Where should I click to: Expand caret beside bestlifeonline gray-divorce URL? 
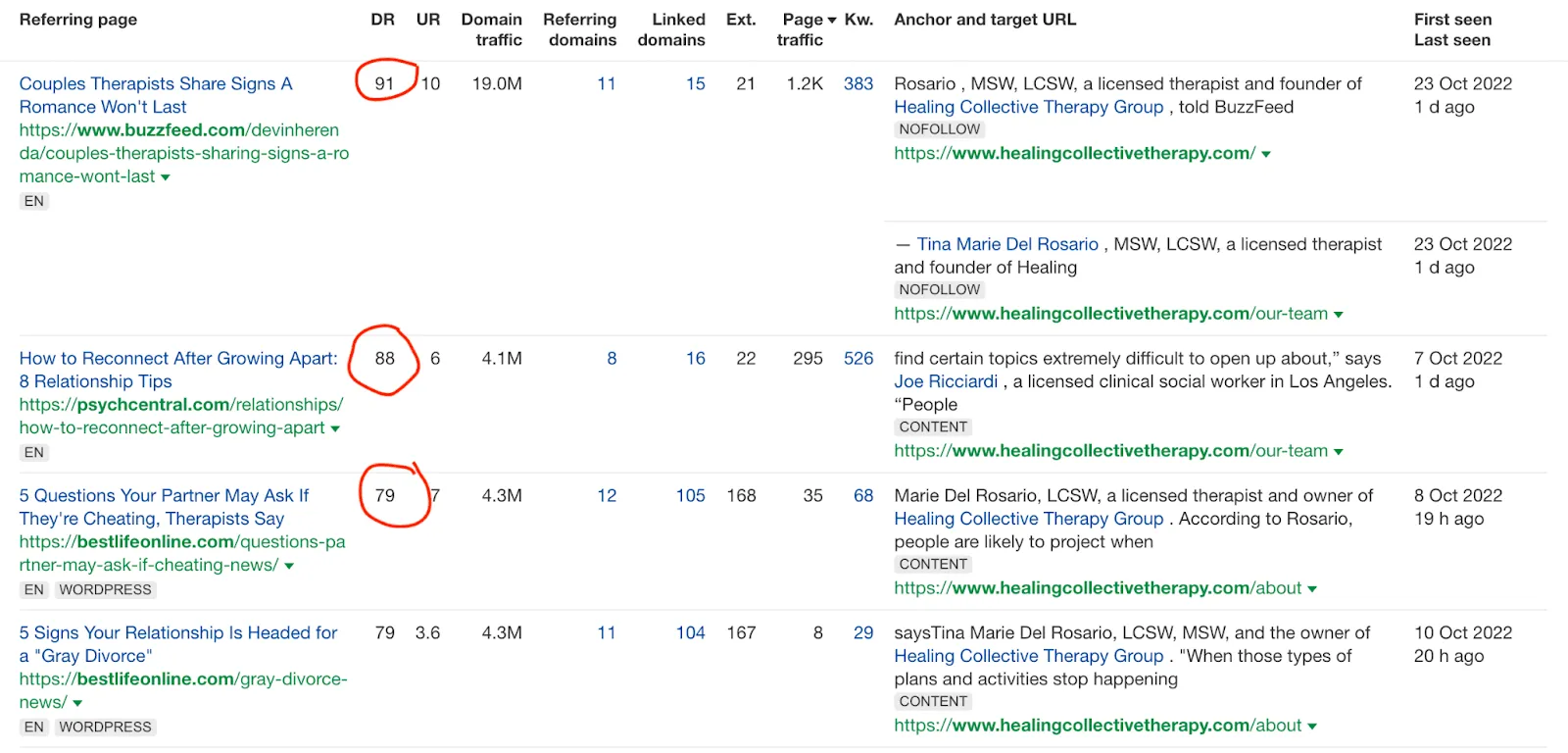point(77,703)
